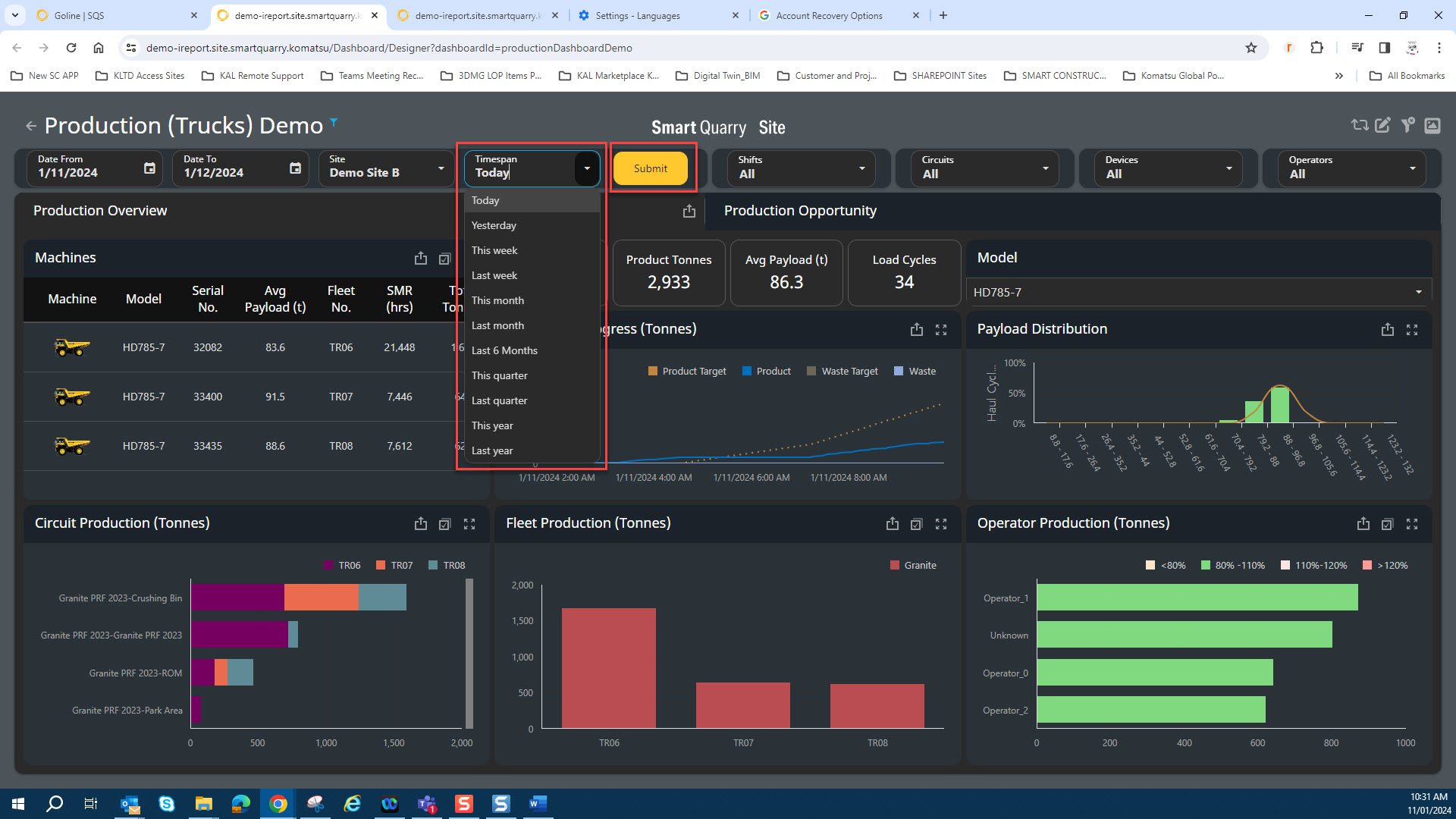
Task: Open File Explorer from the taskbar
Action: 204,804
